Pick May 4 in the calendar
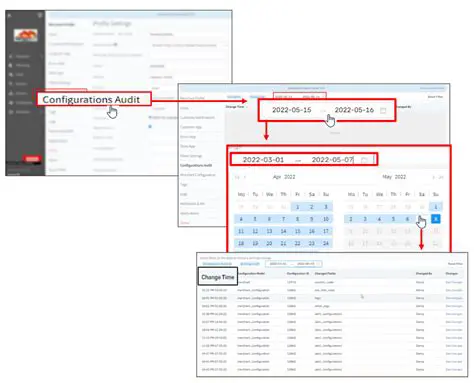Image resolution: width=474 pixels, height=383 pixels. click(379, 219)
